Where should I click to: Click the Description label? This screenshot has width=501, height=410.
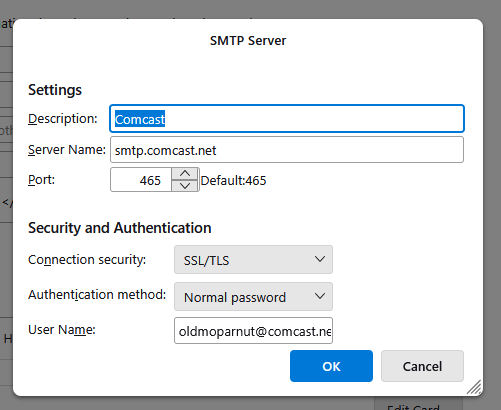(x=63, y=119)
